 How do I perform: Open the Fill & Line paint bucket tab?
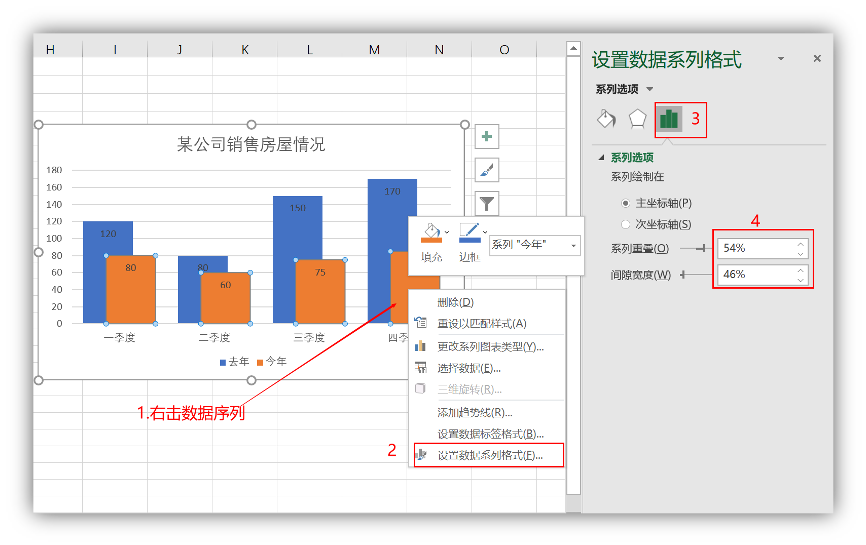(606, 119)
